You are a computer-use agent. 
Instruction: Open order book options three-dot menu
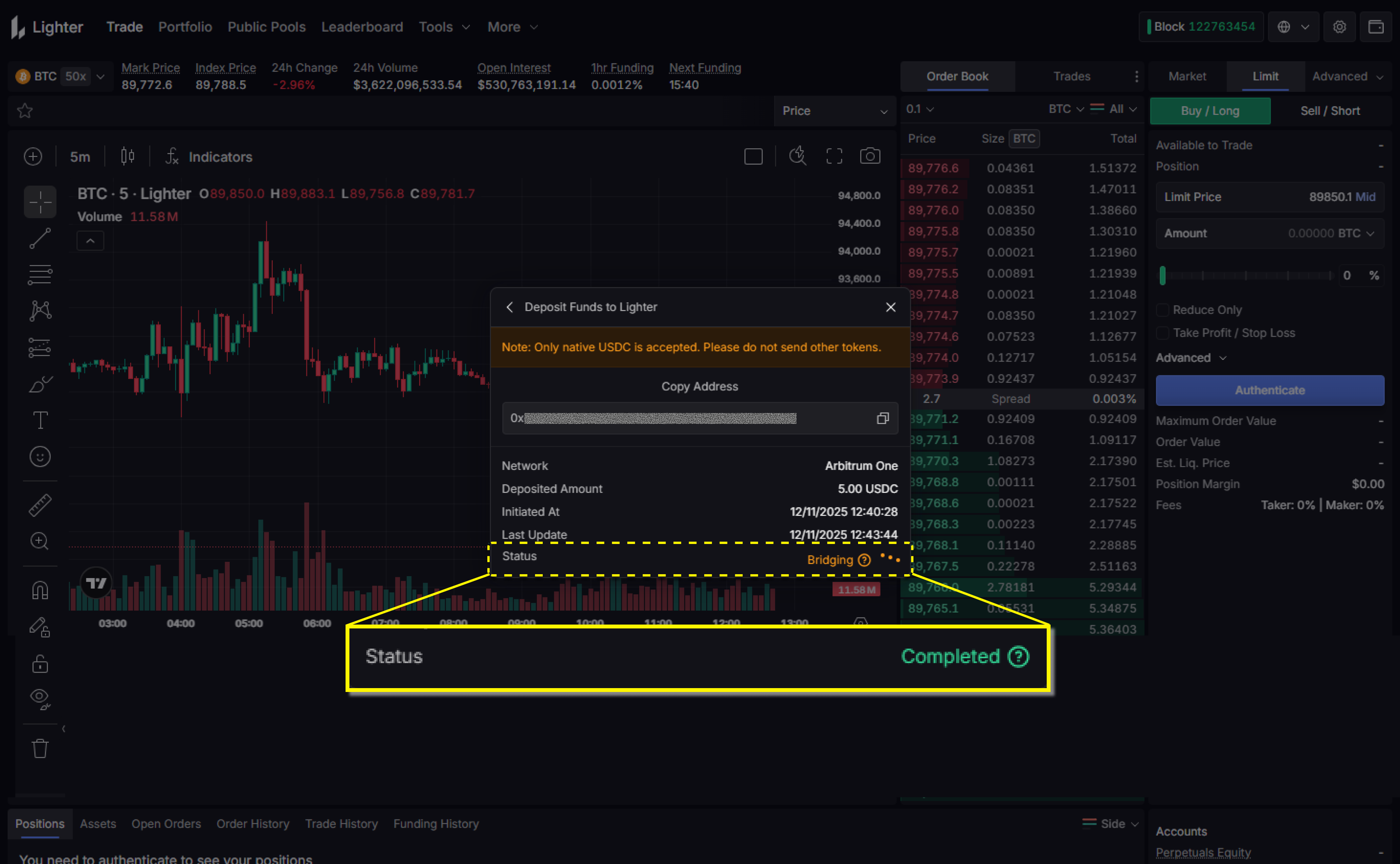(x=1136, y=76)
